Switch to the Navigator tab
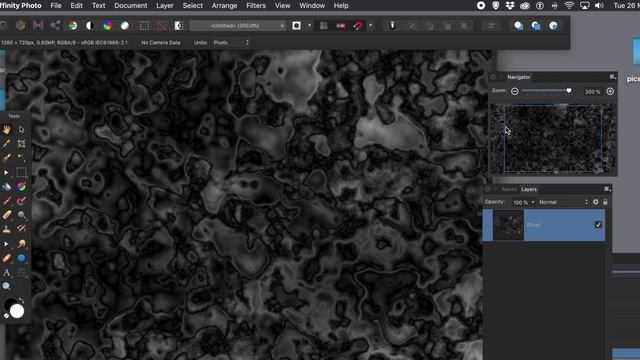The height and width of the screenshot is (360, 640). coord(519,77)
